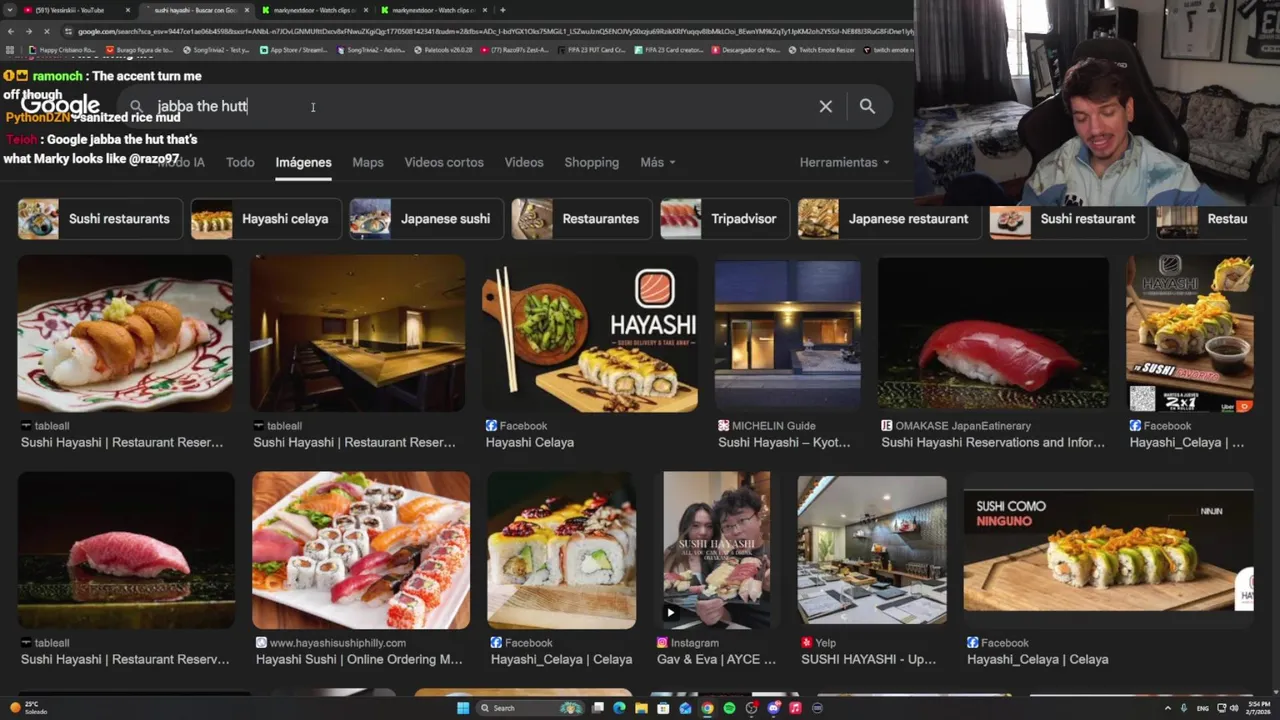Click the Google logo
Screen dimensions: 1280x720
60,106
